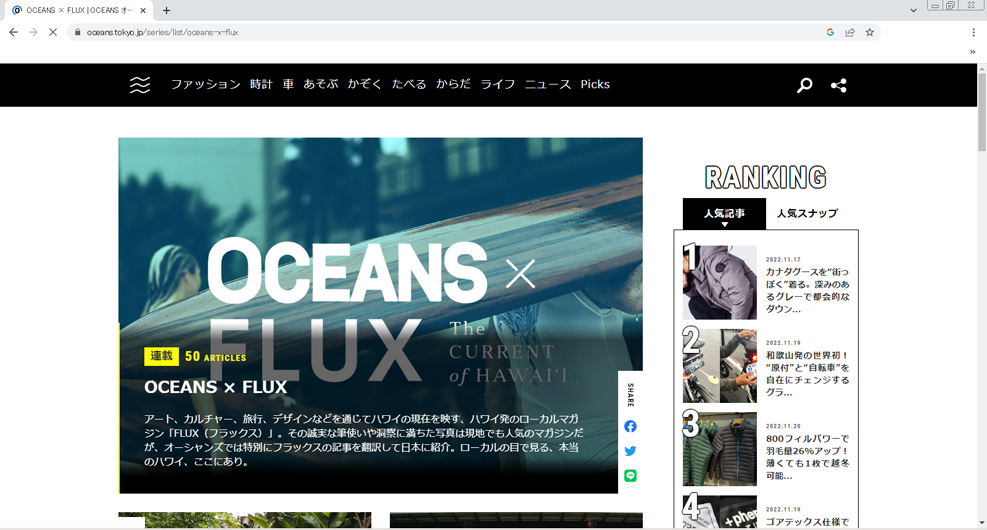The image size is (987, 530).
Task: Open ファッション menu item
Action: (206, 84)
